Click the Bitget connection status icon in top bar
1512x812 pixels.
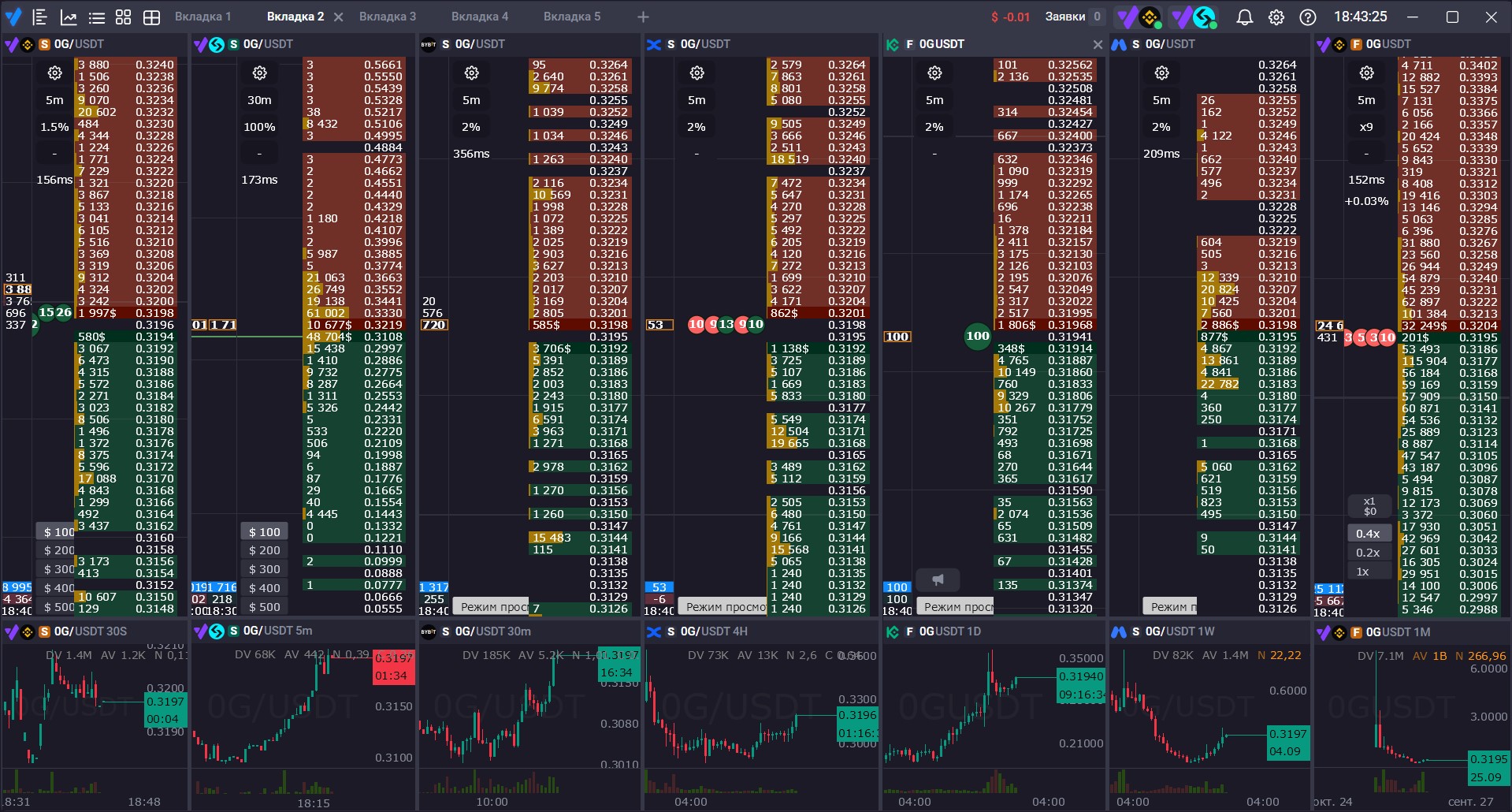(1194, 17)
